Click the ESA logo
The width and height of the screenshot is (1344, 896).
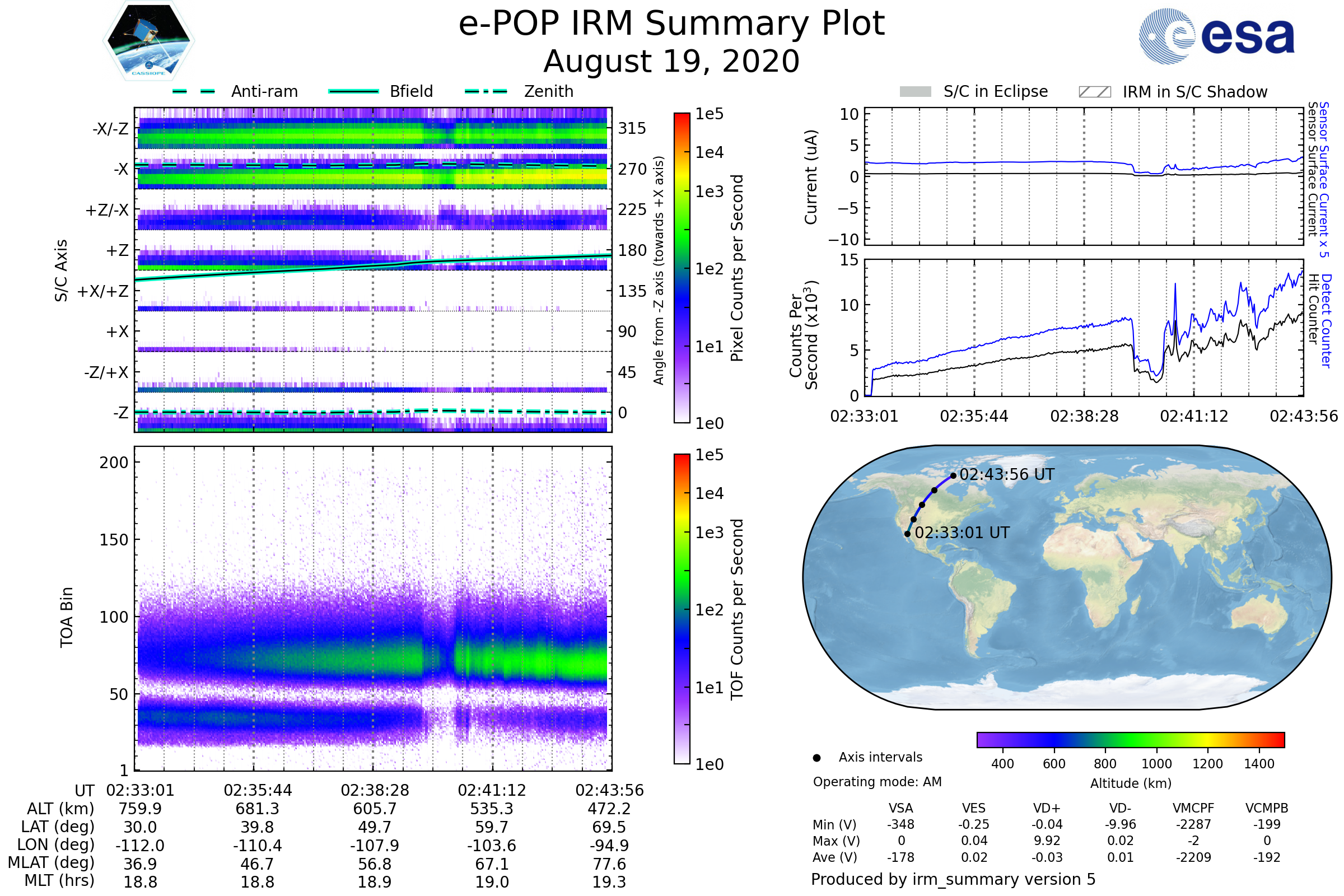(x=1216, y=36)
